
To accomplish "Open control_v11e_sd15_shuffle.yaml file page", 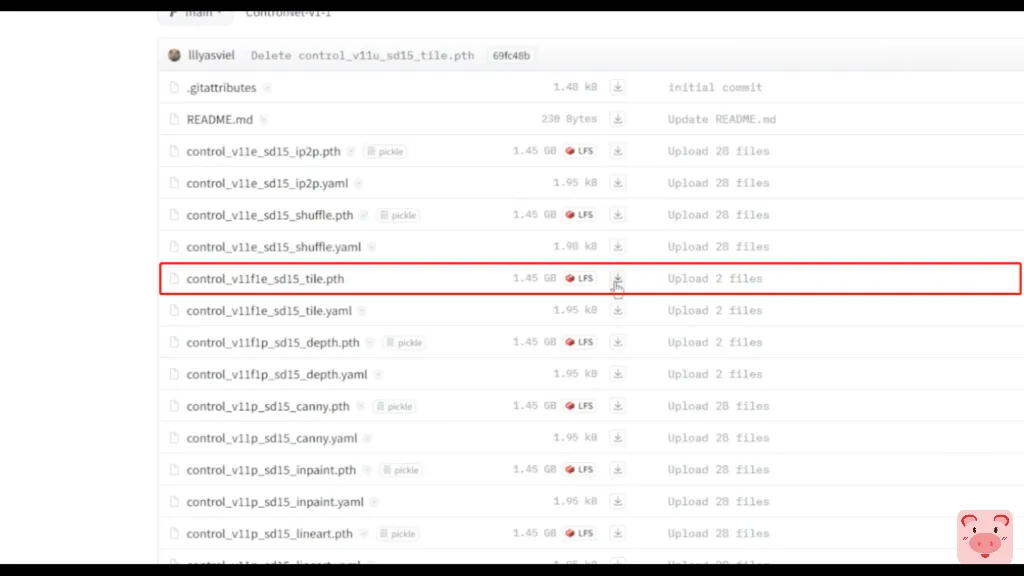I will [274, 247].
